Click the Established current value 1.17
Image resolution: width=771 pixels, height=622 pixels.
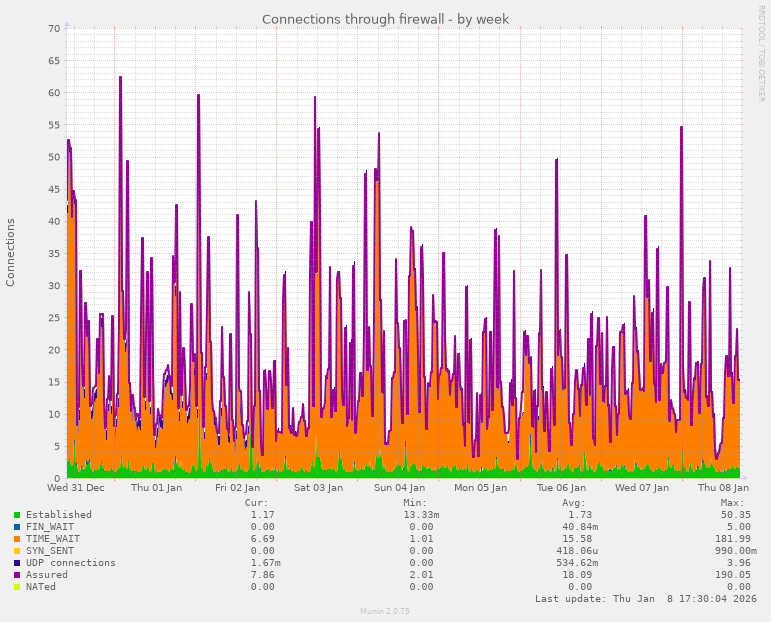[x=263, y=515]
